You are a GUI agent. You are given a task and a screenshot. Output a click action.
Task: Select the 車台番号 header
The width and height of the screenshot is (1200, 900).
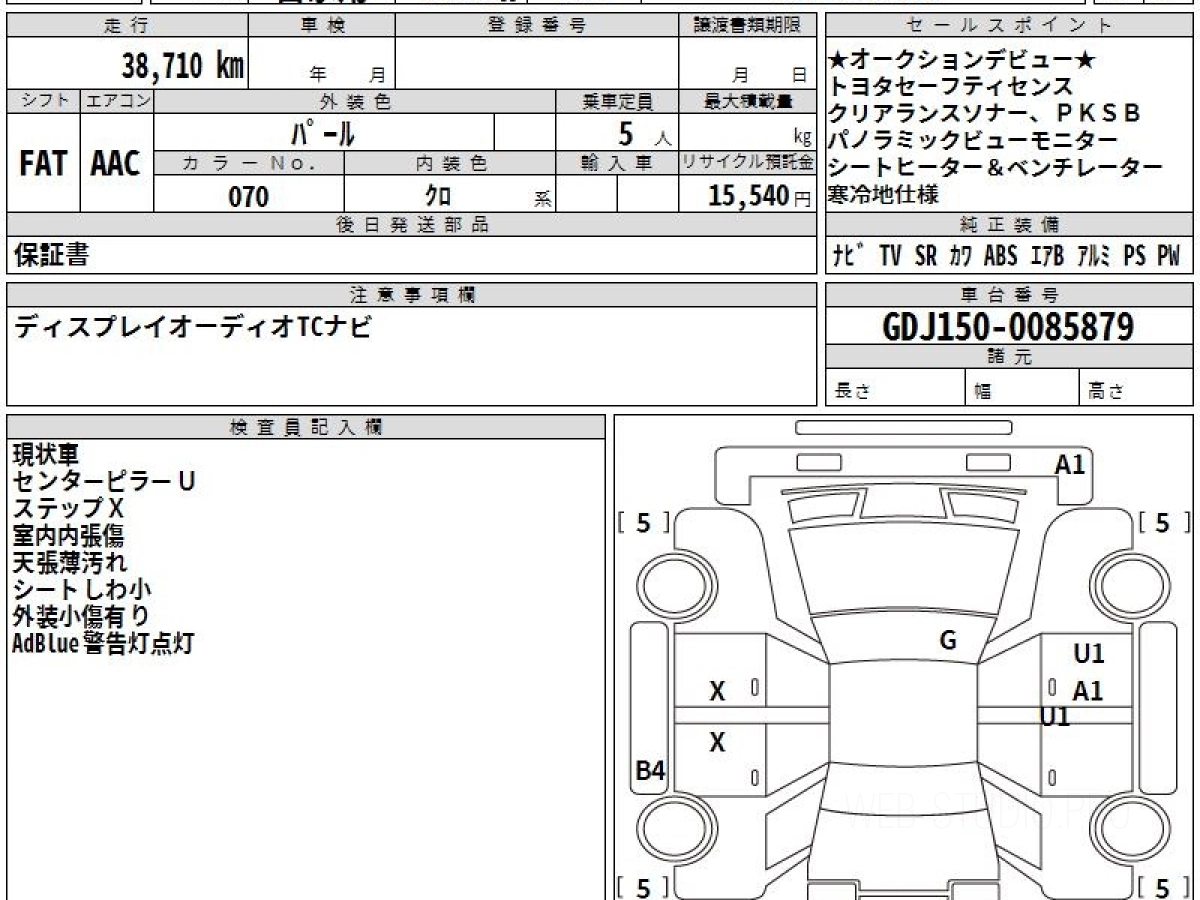click(x=1010, y=295)
